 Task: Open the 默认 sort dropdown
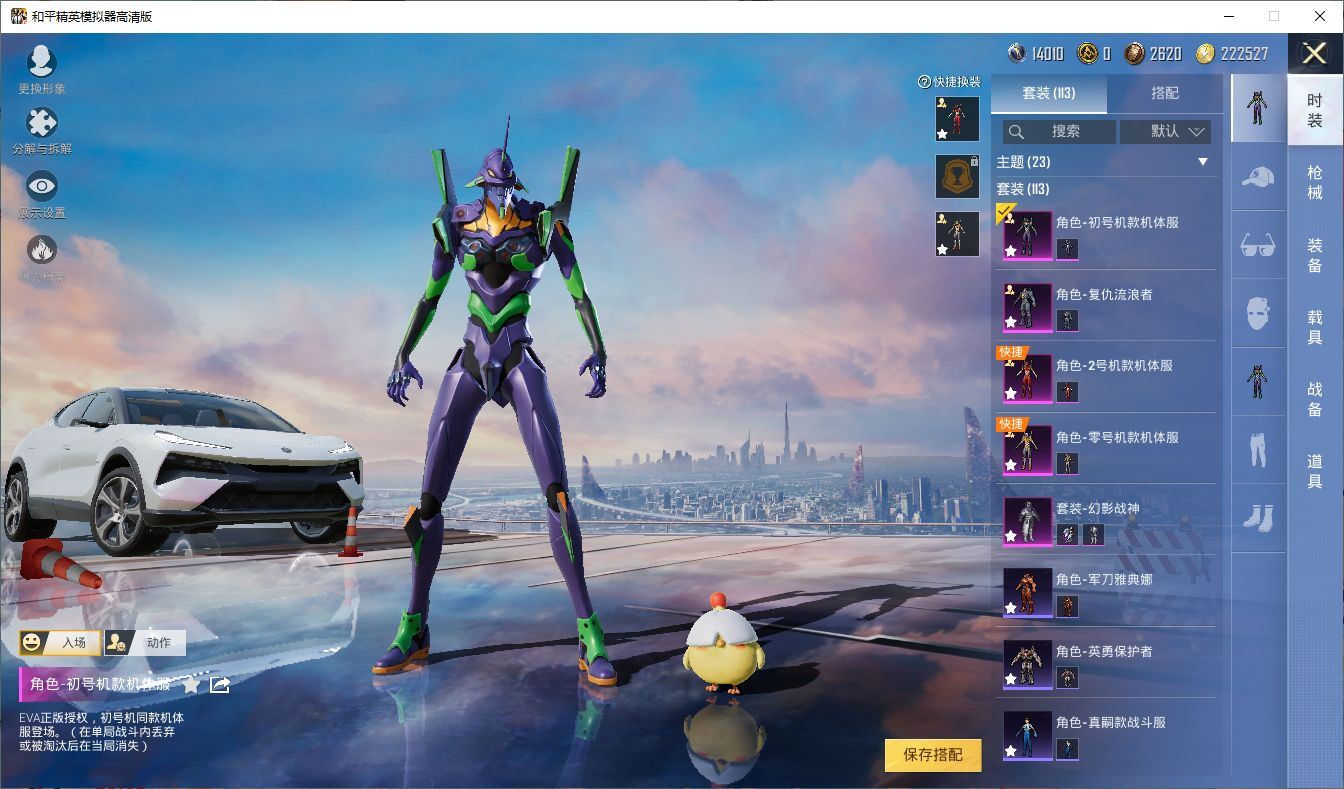point(1165,131)
